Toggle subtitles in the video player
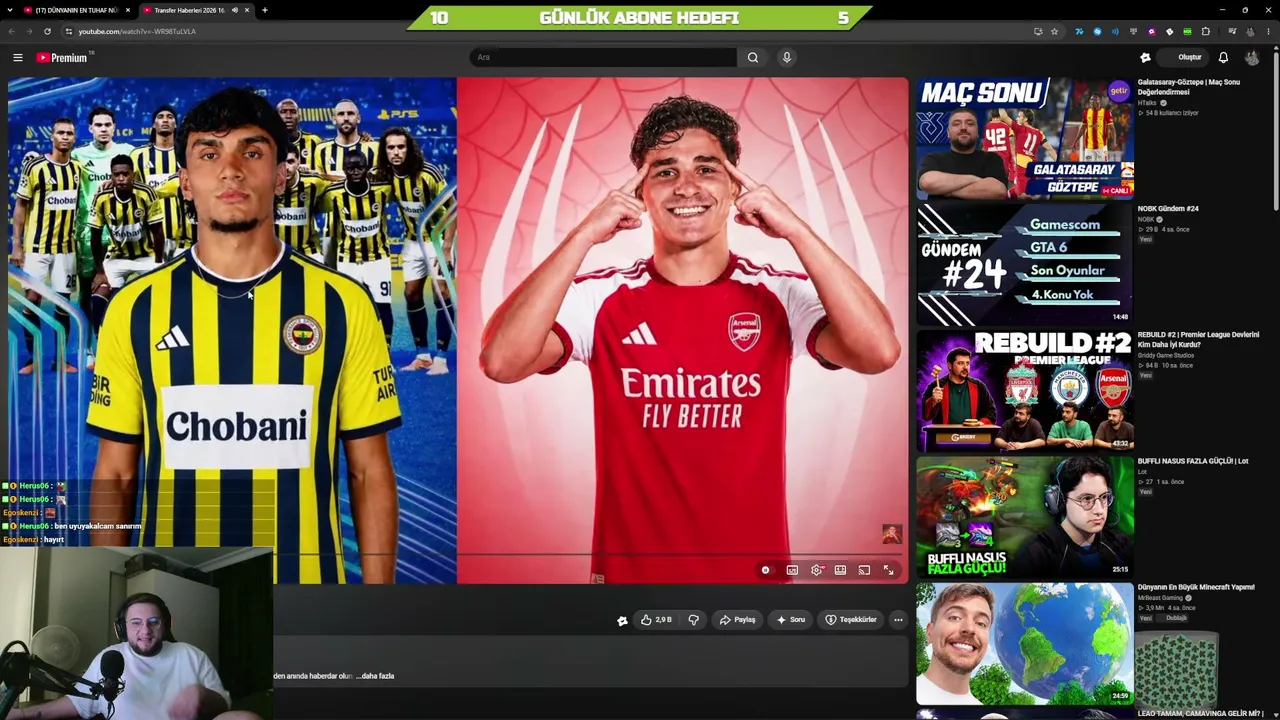 792,570
